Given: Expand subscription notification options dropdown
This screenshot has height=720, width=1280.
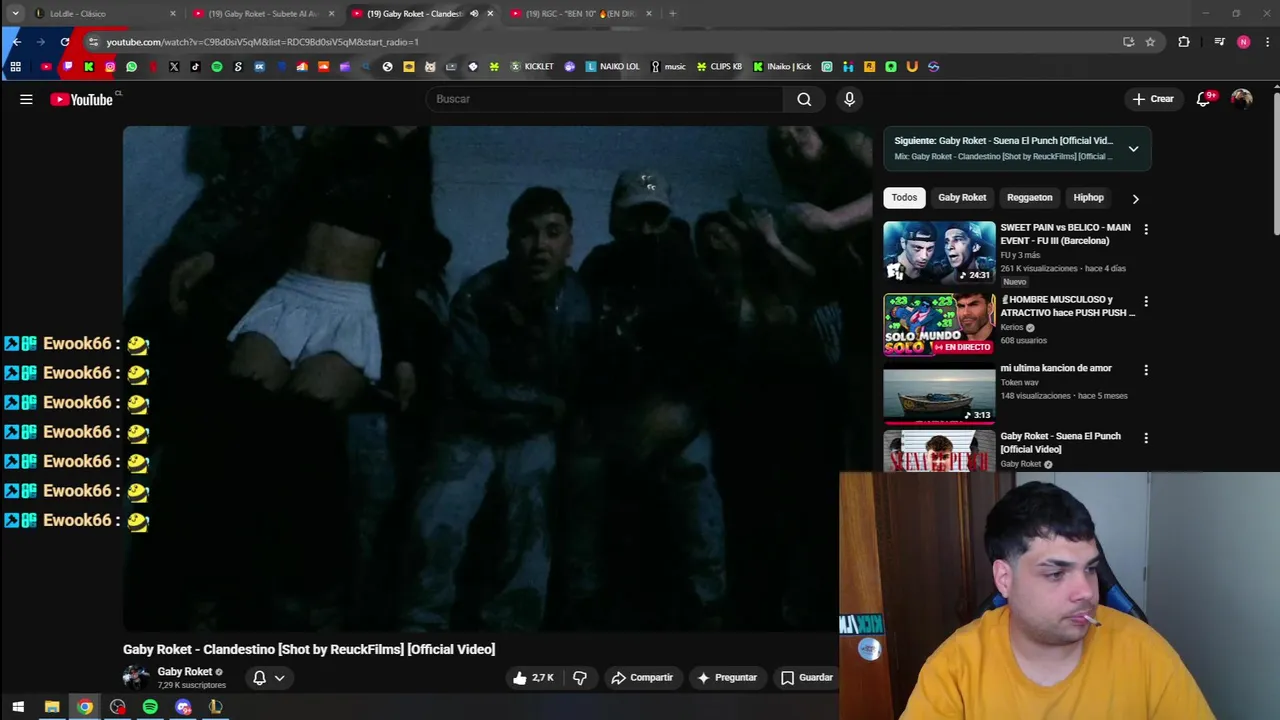Looking at the screenshot, I should tap(280, 678).
